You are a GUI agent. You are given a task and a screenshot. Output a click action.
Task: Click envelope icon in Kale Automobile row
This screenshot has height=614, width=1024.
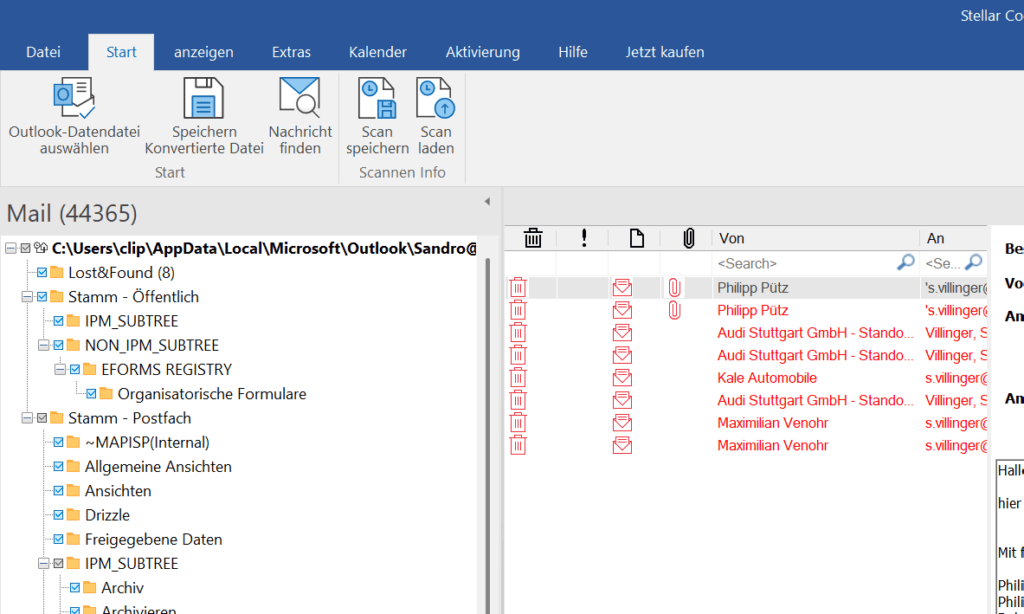tap(622, 378)
